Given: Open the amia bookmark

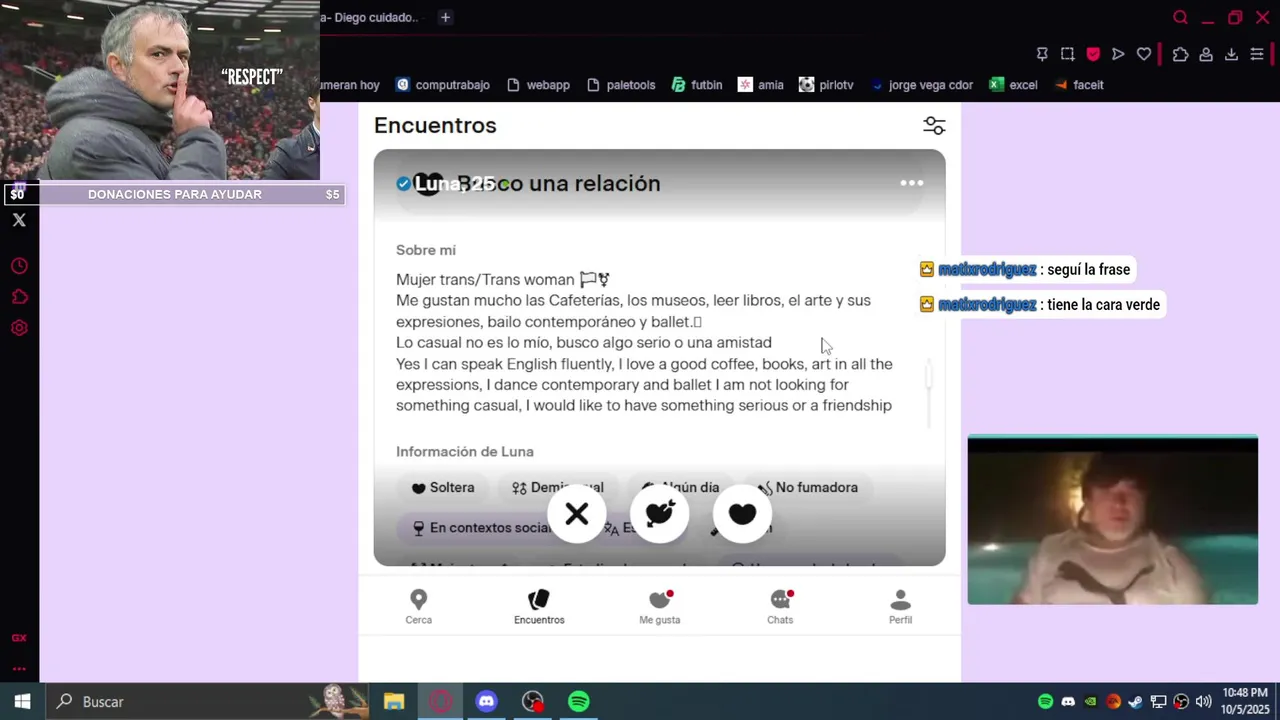Looking at the screenshot, I should coord(760,85).
